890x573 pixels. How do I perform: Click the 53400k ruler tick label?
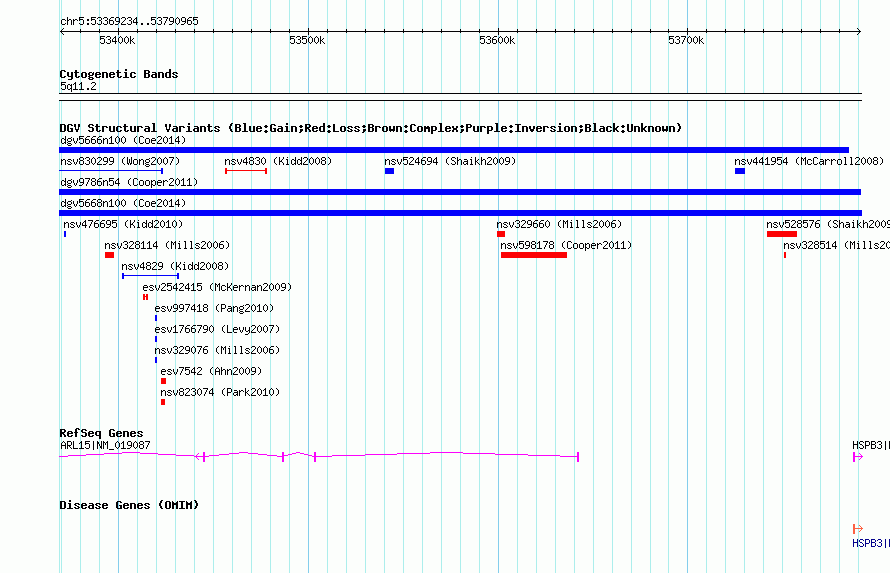(x=117, y=40)
